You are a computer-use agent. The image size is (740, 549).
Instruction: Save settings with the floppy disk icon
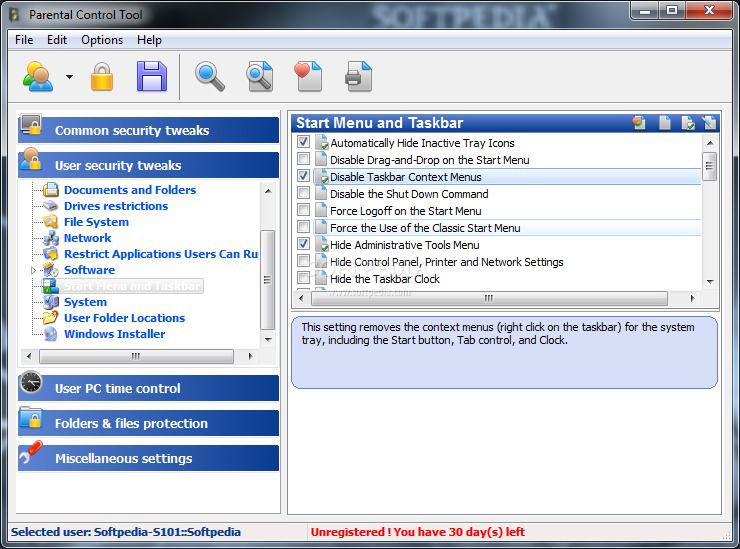click(x=152, y=76)
